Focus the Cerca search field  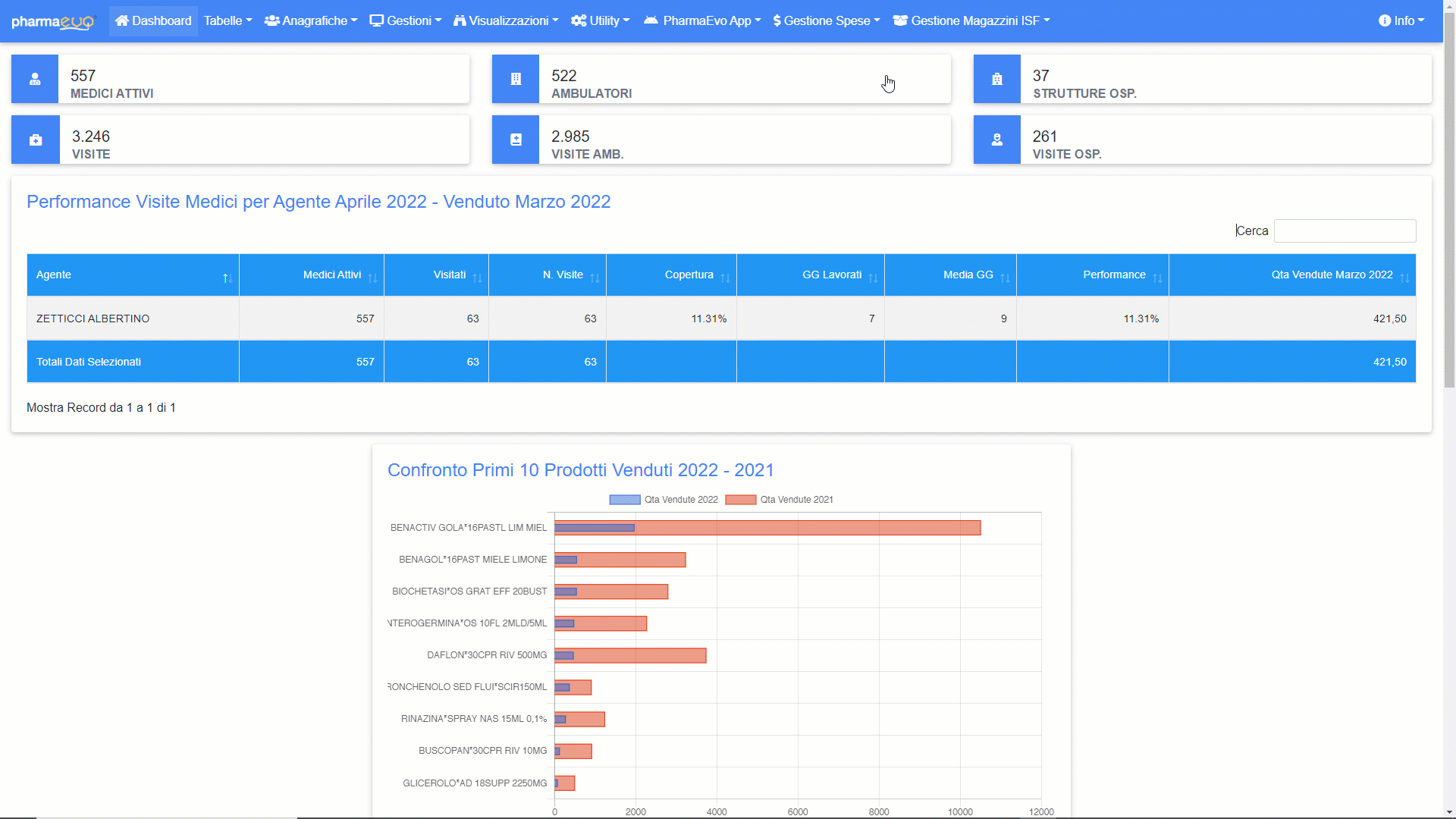coord(1344,231)
